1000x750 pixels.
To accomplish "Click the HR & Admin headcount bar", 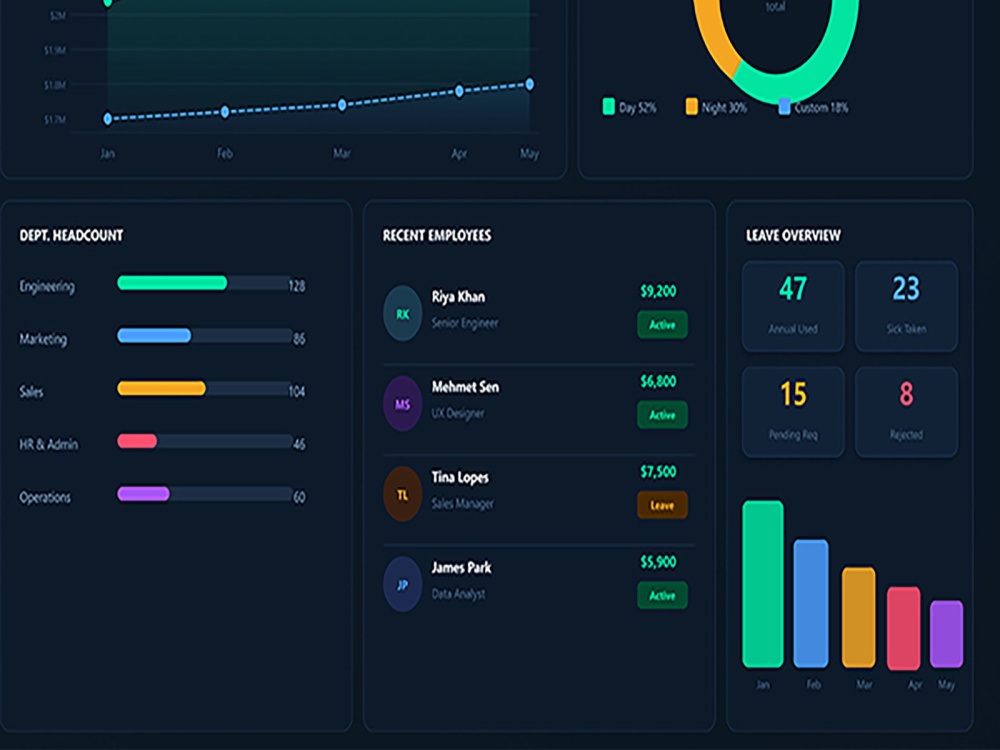I will coord(204,441).
